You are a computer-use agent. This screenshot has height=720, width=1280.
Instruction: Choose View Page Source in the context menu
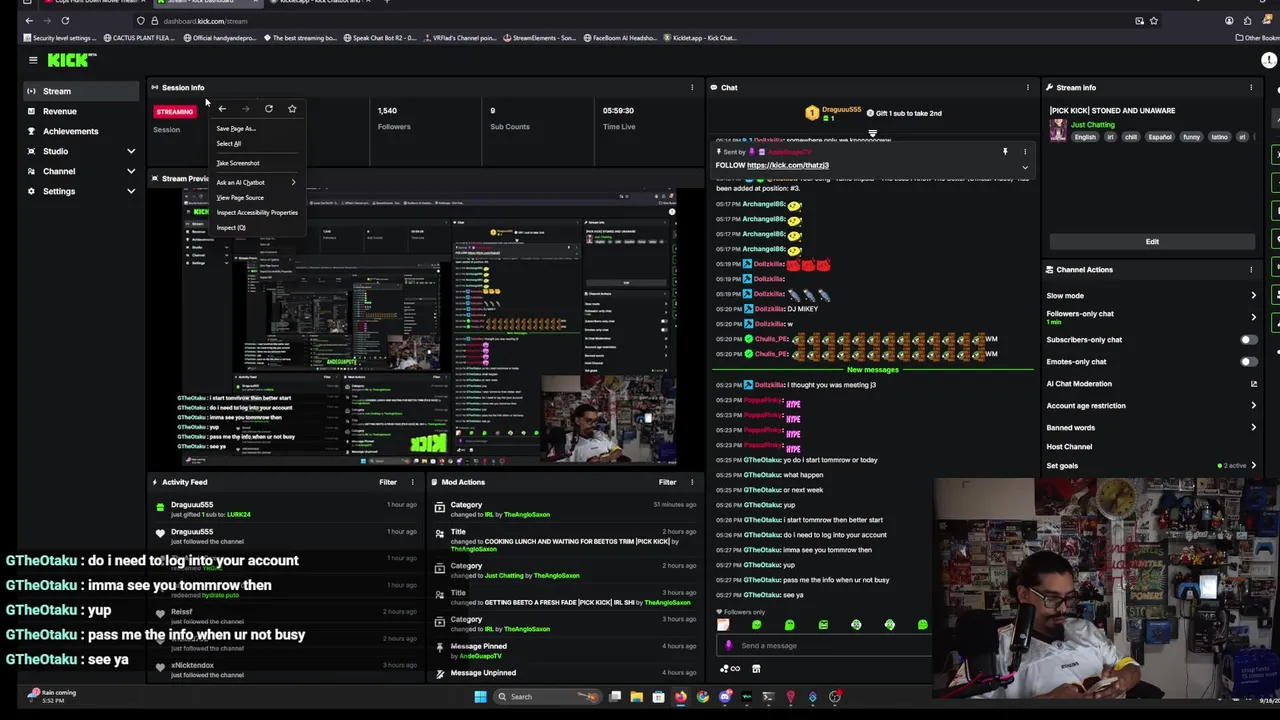[x=256, y=197]
